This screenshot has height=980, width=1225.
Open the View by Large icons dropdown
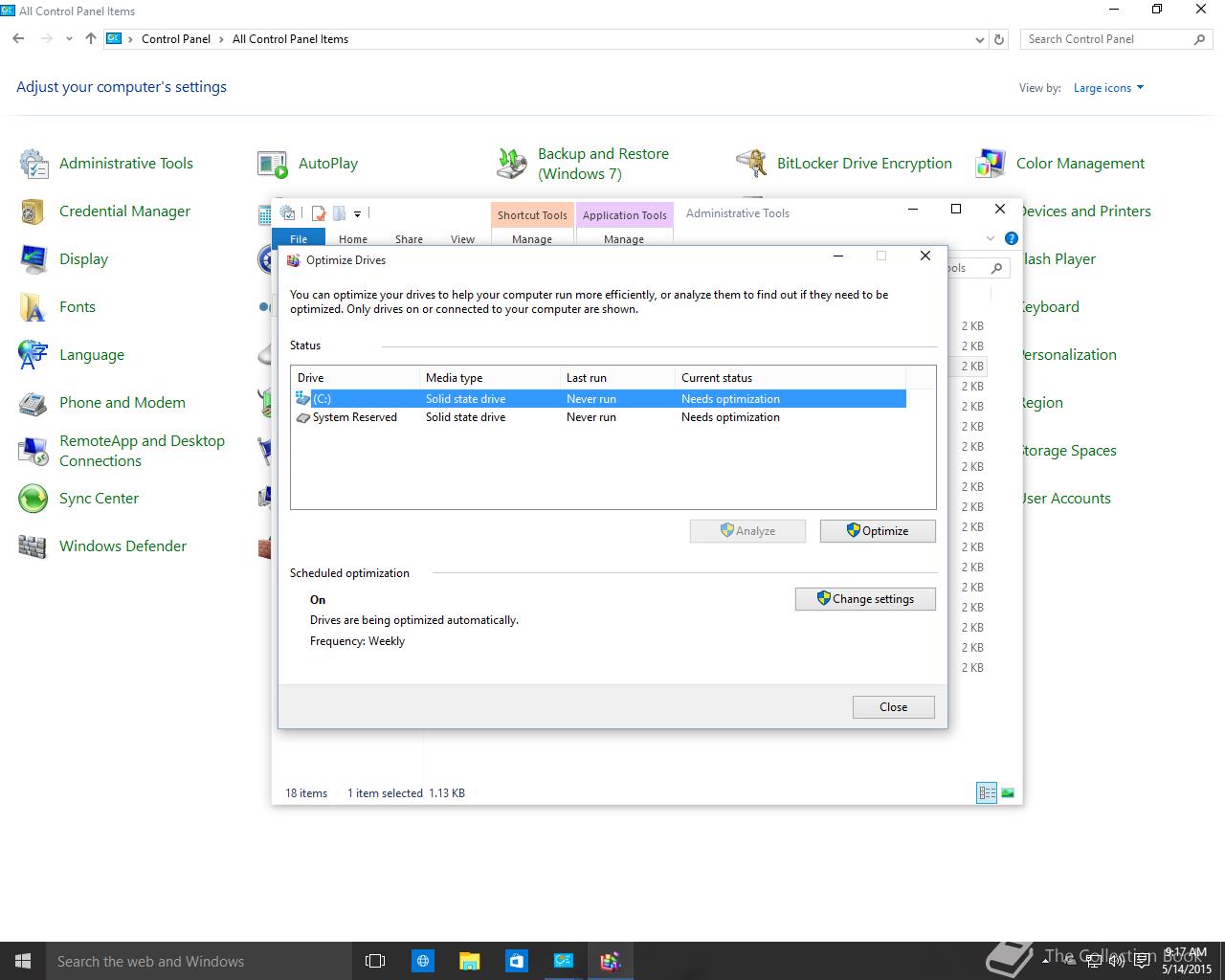click(x=1108, y=88)
